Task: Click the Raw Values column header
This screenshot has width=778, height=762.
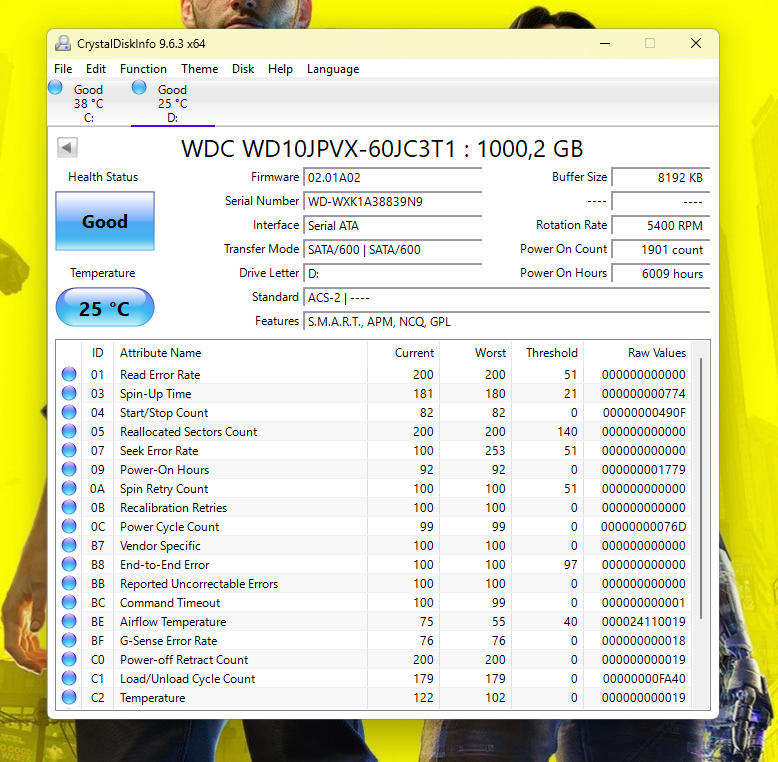Action: tap(656, 353)
